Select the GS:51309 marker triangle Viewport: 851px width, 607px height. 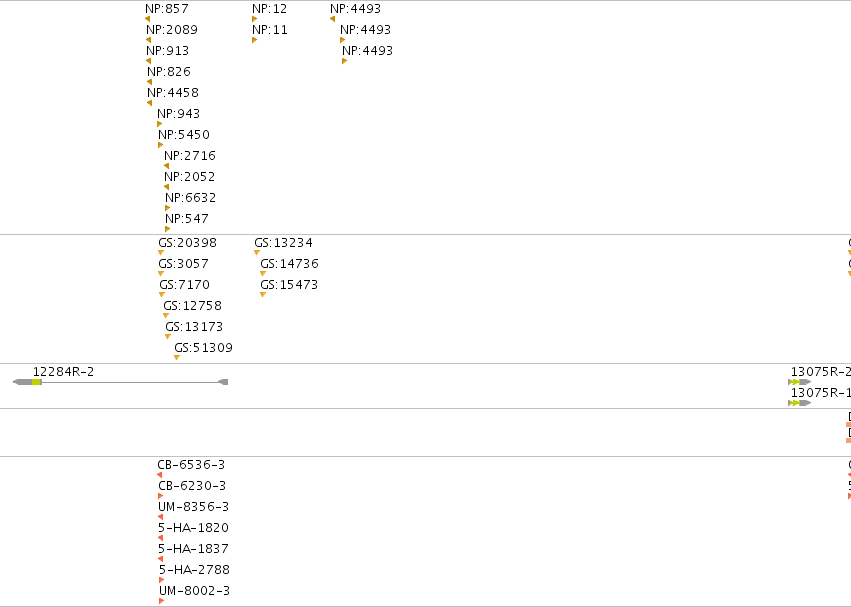pos(177,357)
